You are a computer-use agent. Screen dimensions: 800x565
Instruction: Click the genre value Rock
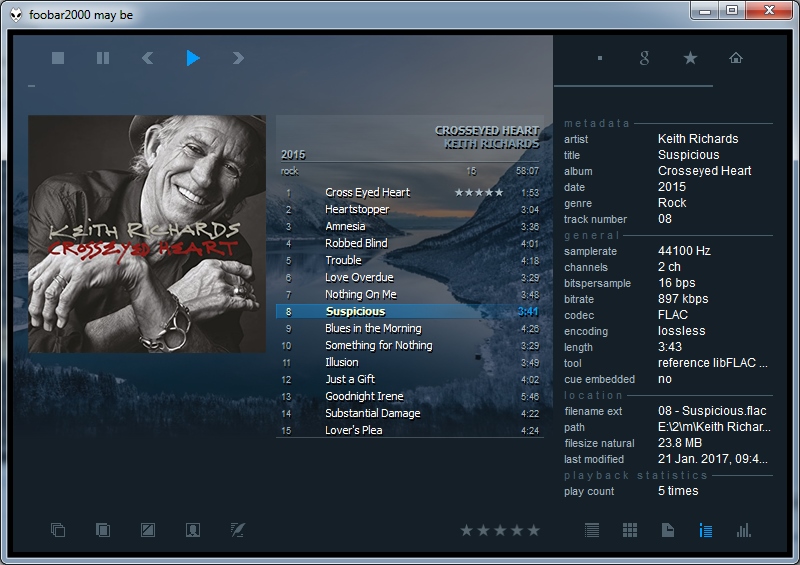[x=672, y=203]
